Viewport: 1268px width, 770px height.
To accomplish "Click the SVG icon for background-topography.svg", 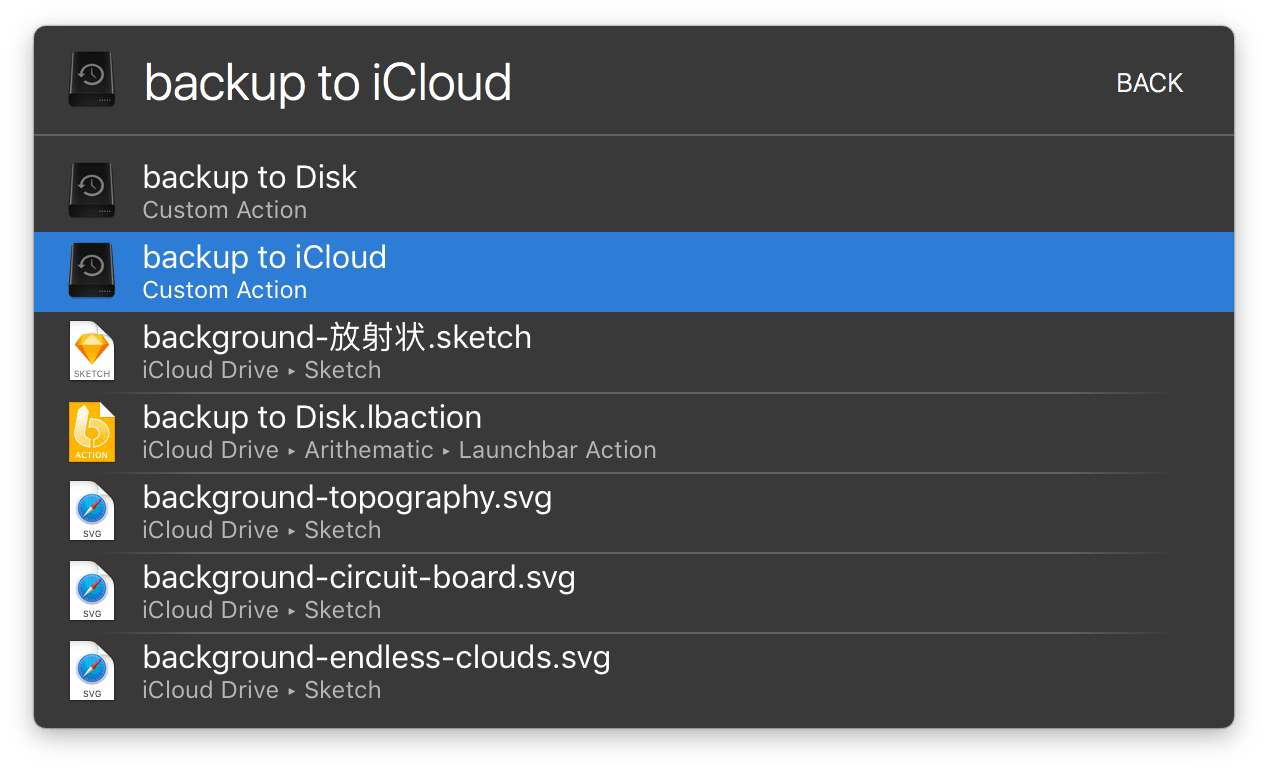I will [91, 511].
